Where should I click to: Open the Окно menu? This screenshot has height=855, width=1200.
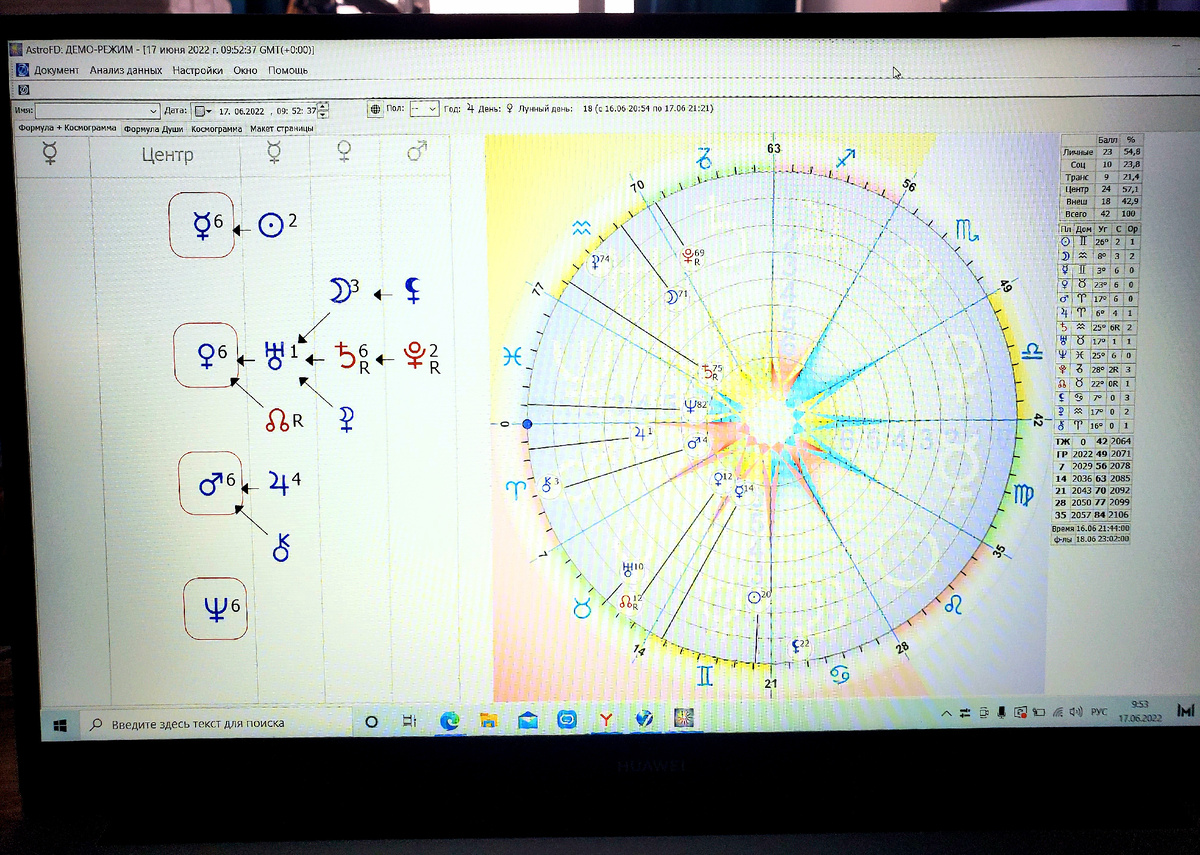point(245,70)
